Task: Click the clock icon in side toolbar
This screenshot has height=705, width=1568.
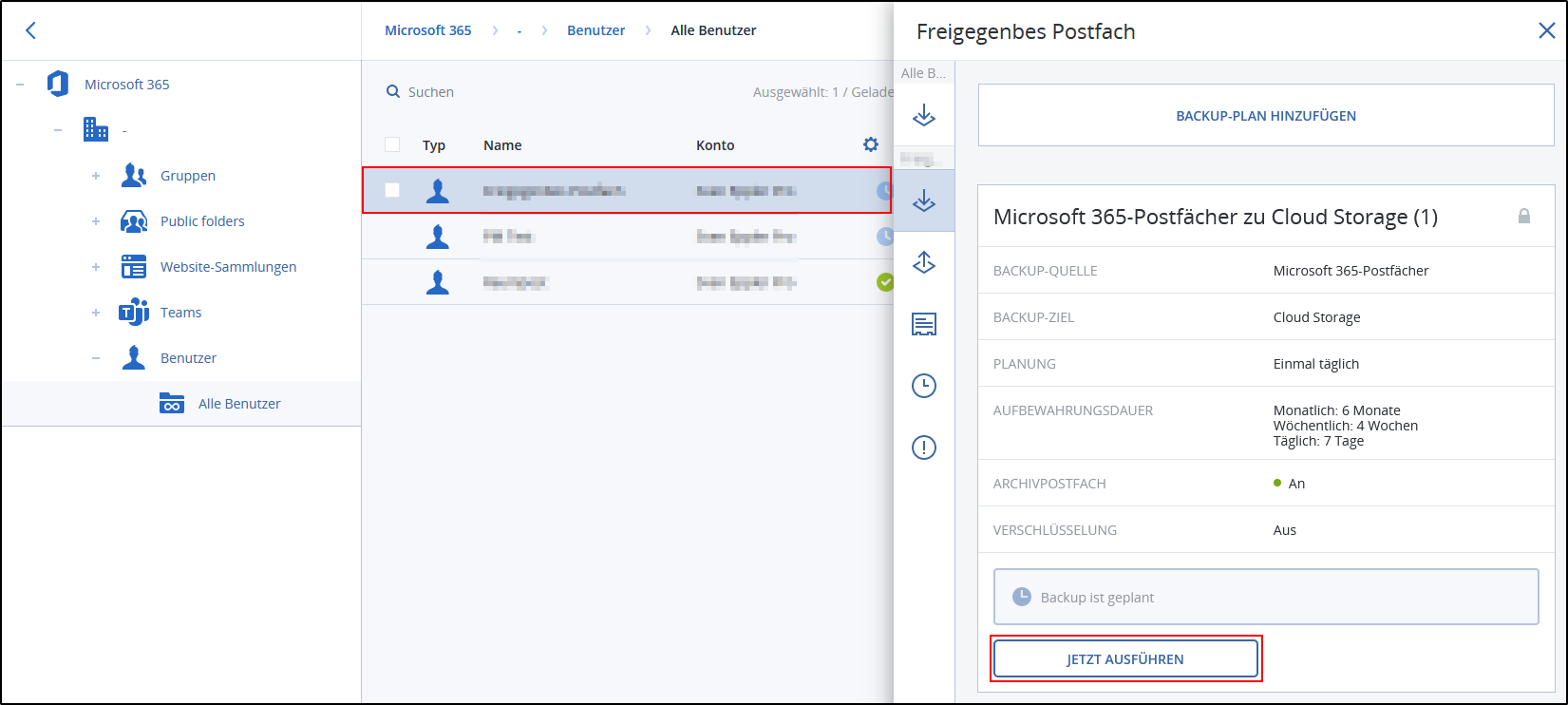Action: (924, 386)
